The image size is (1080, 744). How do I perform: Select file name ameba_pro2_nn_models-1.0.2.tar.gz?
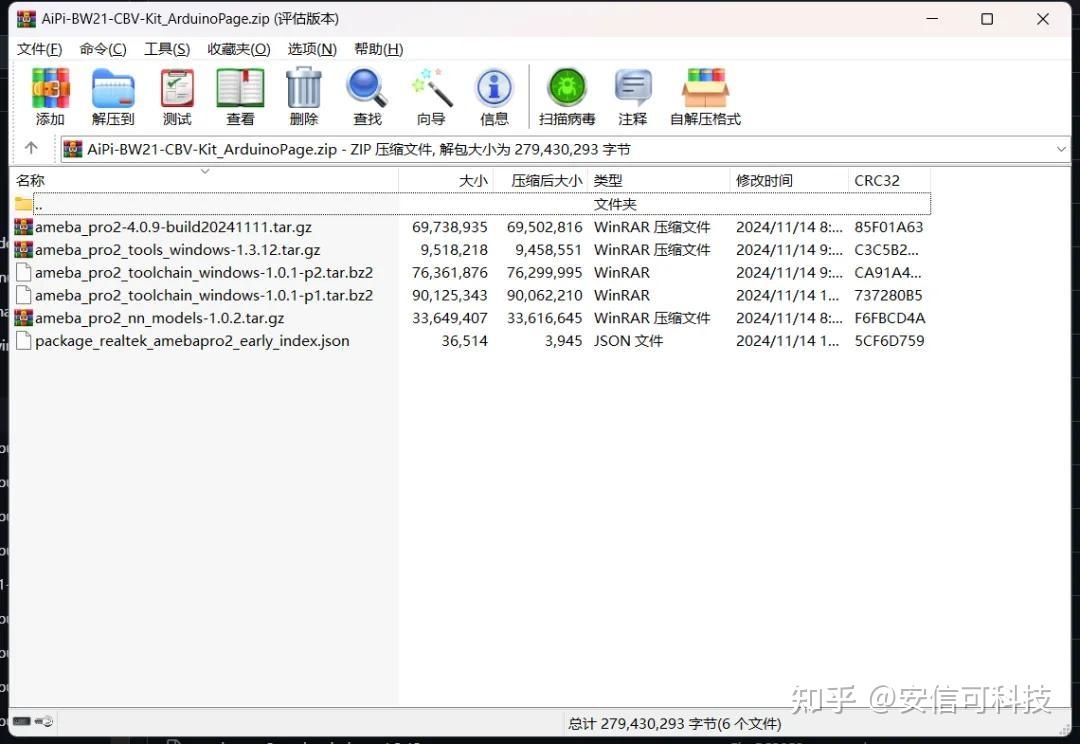click(x=159, y=318)
